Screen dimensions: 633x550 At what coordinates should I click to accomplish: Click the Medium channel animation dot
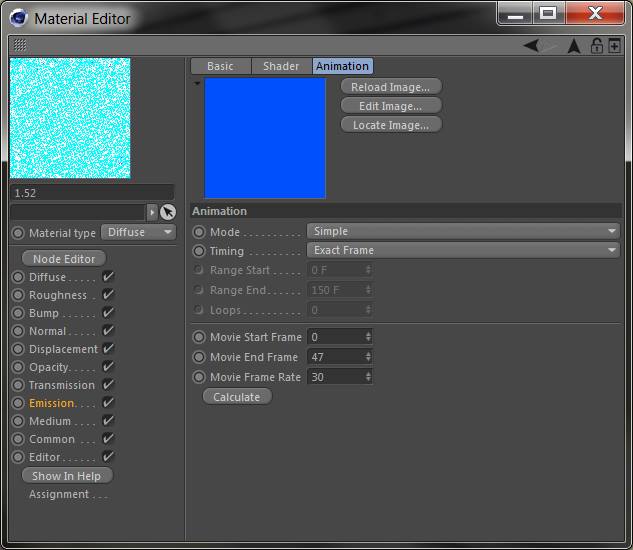pos(18,421)
